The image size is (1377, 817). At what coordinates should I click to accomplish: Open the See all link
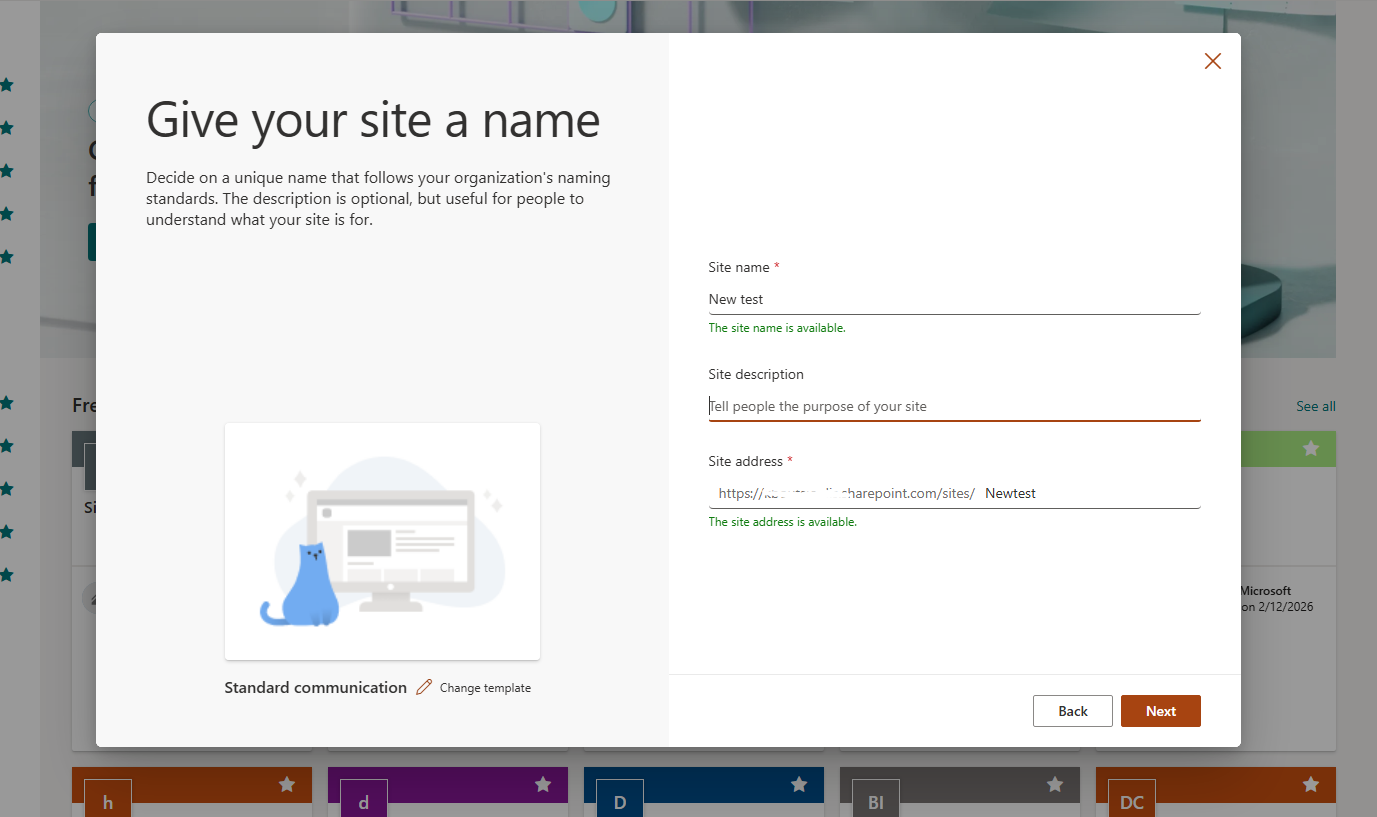1315,406
